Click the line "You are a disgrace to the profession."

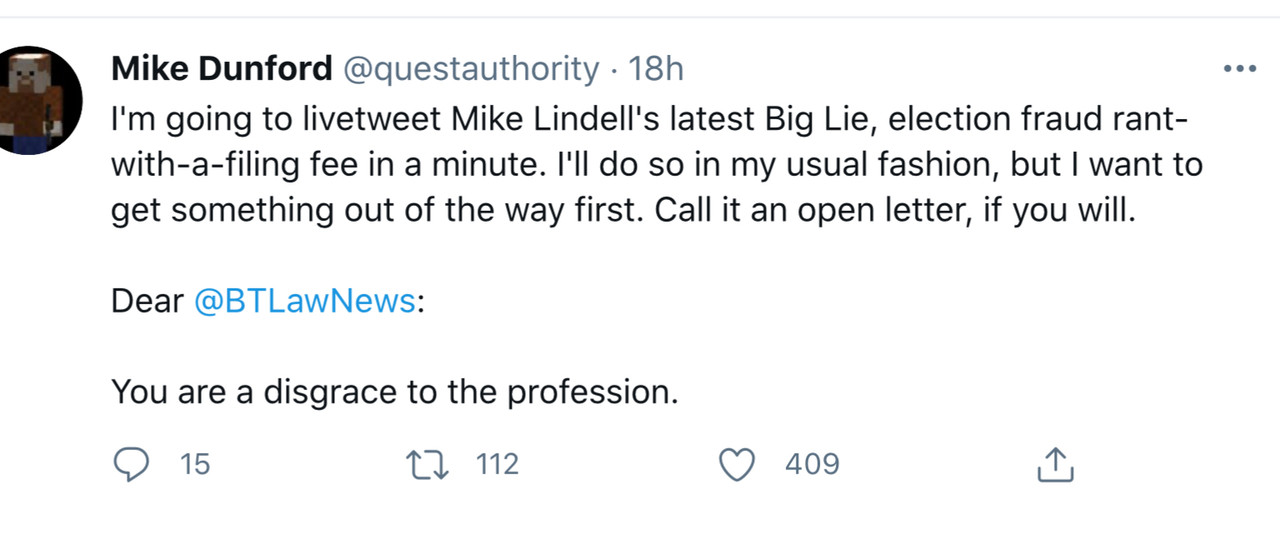pos(394,392)
